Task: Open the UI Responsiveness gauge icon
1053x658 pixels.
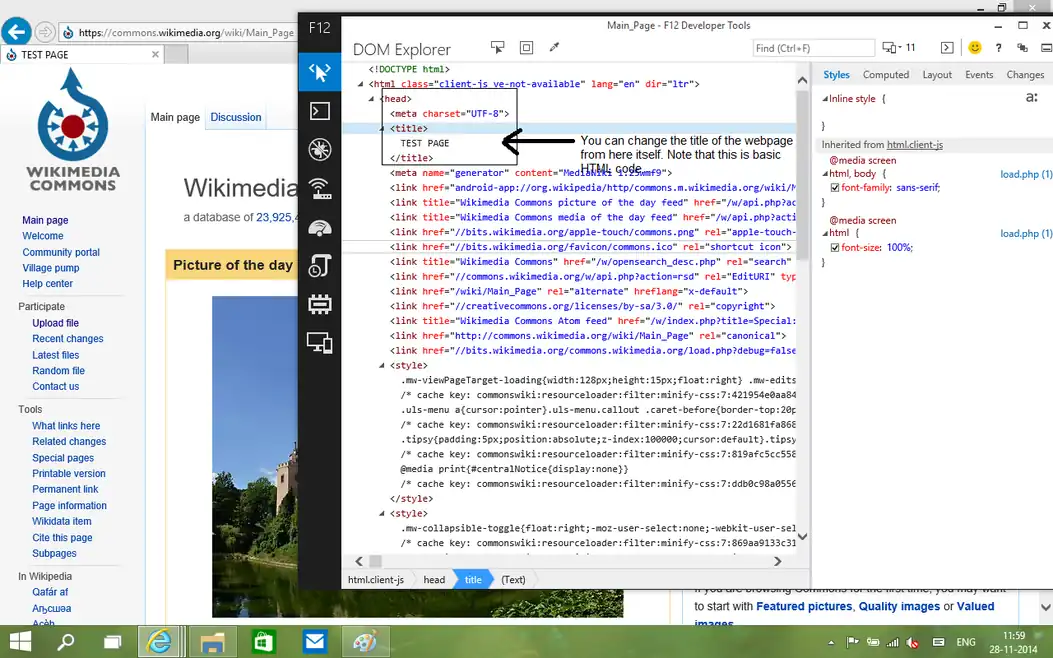Action: pyautogui.click(x=319, y=227)
